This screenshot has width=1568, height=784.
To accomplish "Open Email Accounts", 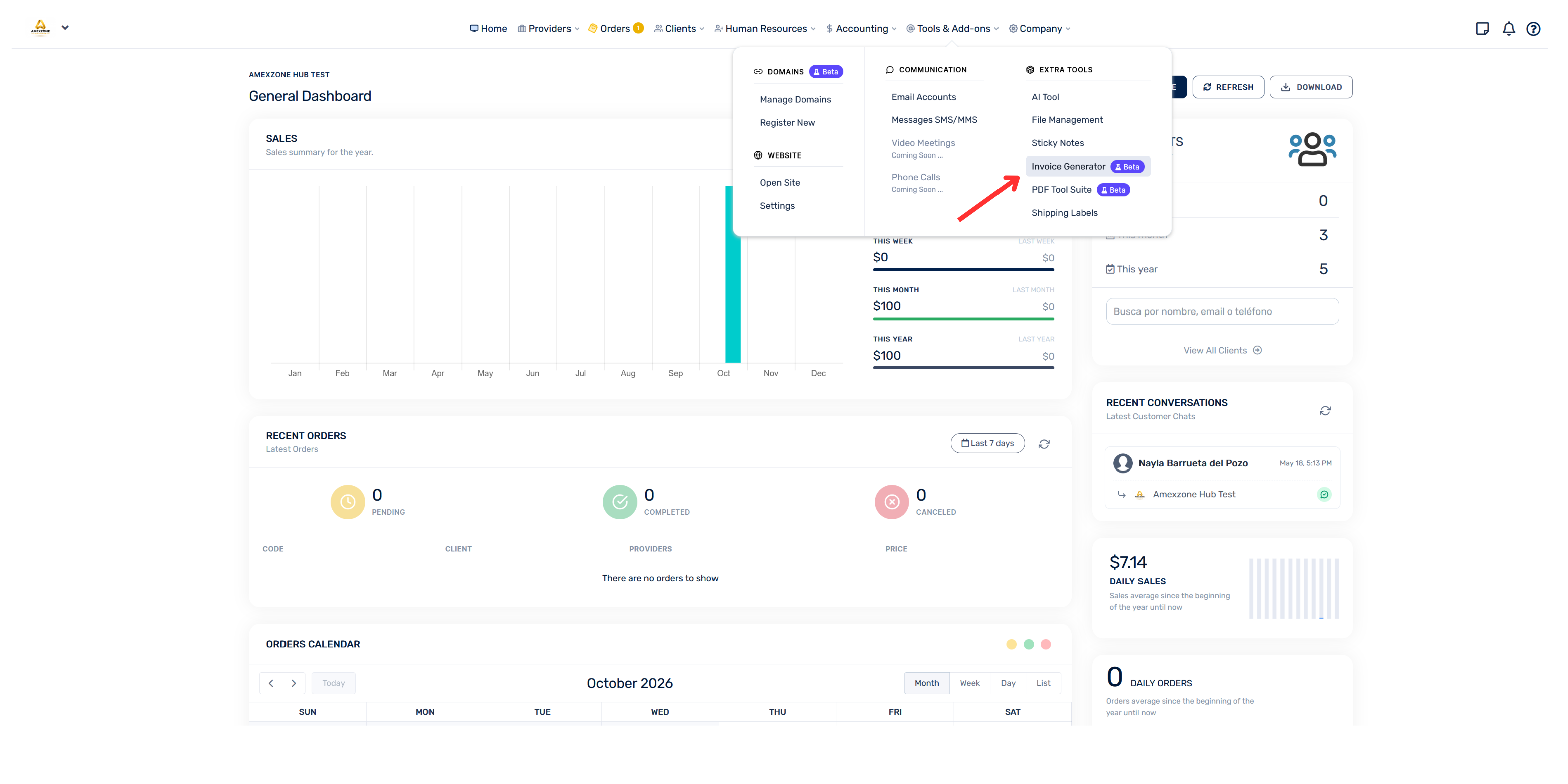I will pos(923,97).
